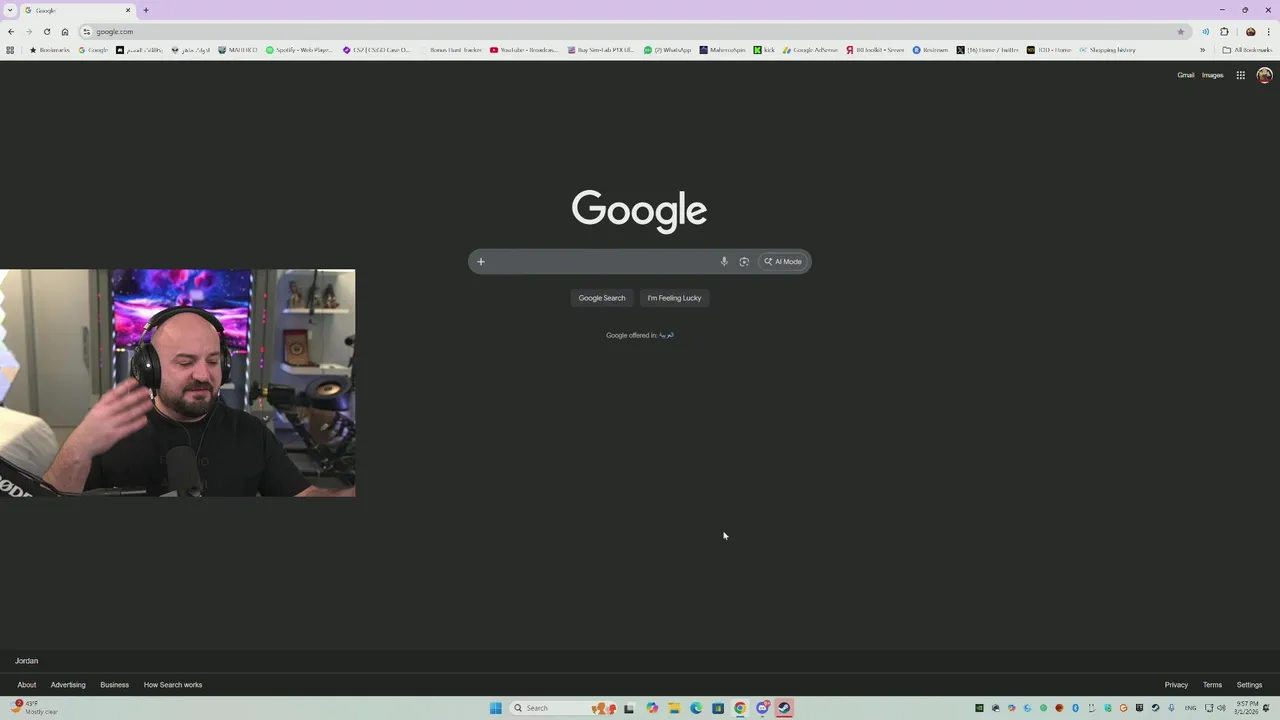Viewport: 1280px width, 720px height.
Task: Open File Explorer from the taskbar
Action: tap(674, 708)
